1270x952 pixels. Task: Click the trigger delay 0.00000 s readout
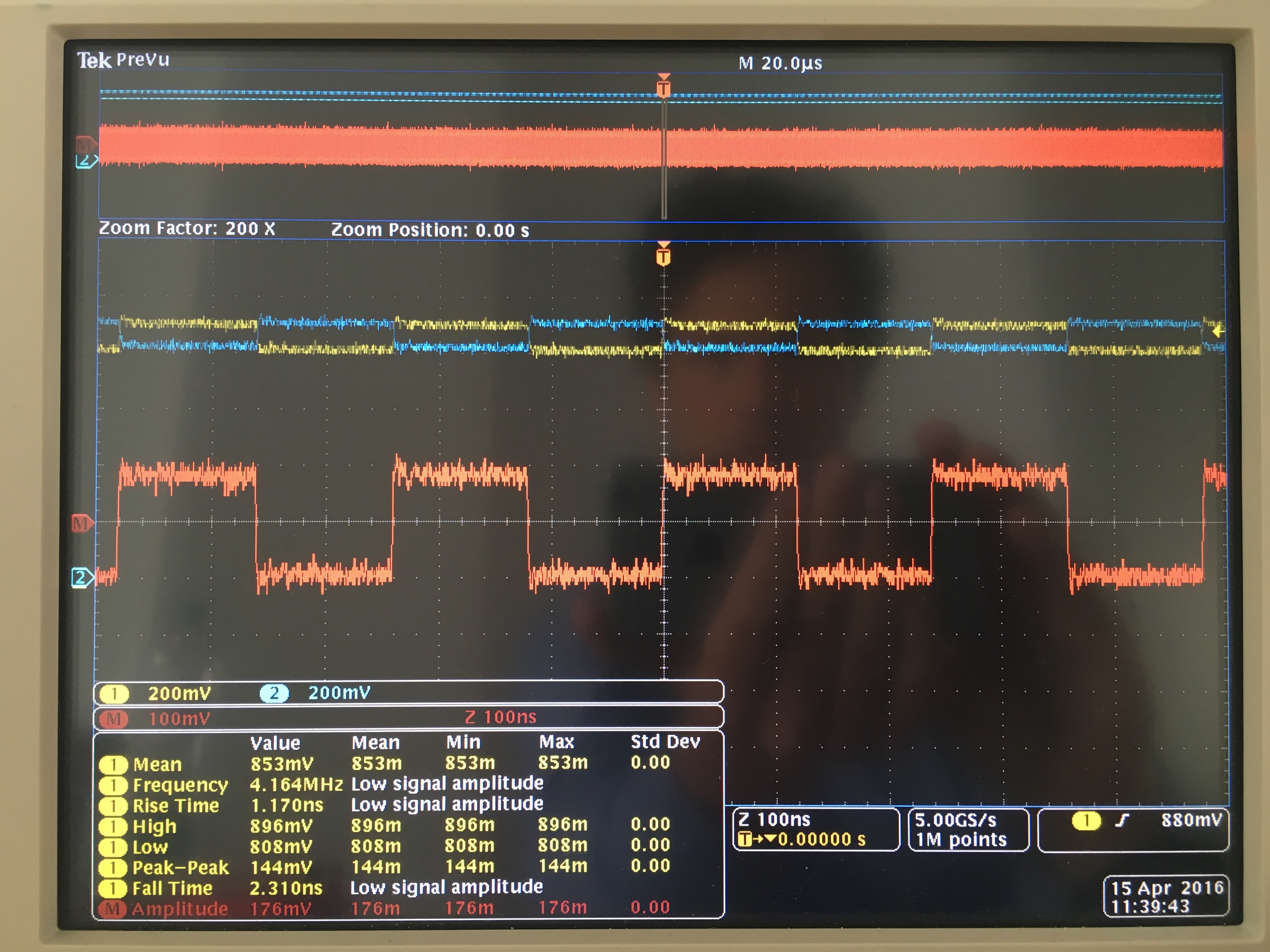click(821, 840)
